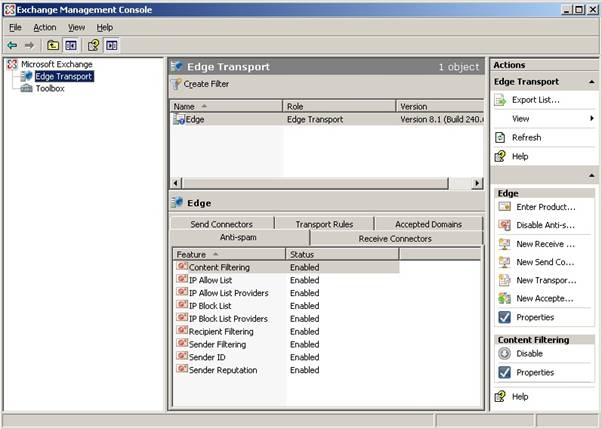Click Disable icon under Content Filtering
602x429 pixels.
point(504,353)
